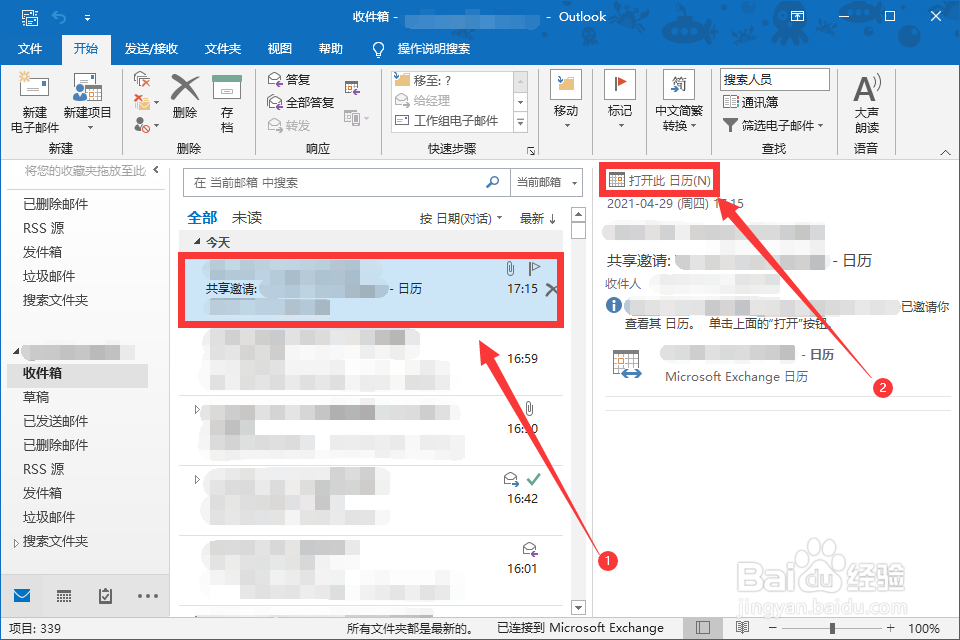Click Open this Calendar button
The width and height of the screenshot is (960, 640).
click(x=660, y=180)
